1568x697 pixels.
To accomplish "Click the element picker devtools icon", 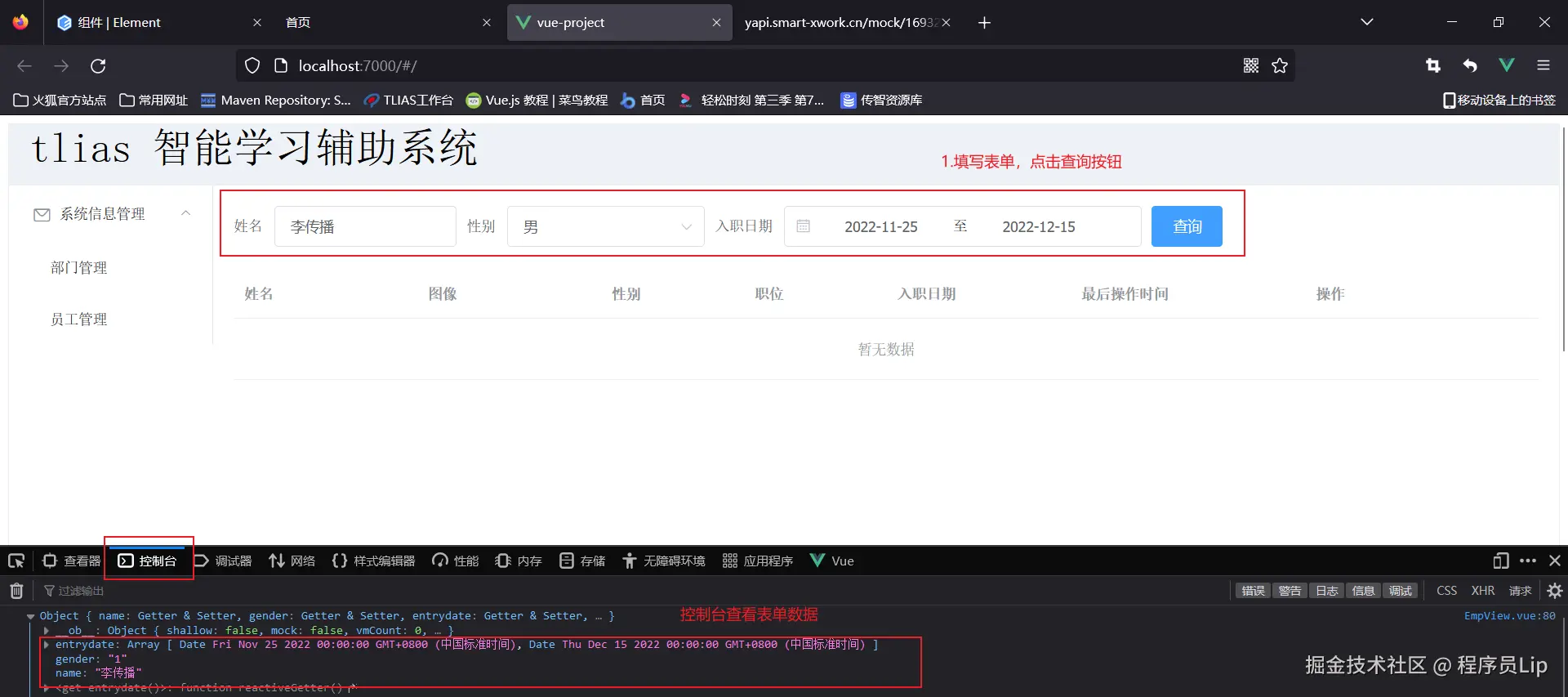I will point(16,561).
